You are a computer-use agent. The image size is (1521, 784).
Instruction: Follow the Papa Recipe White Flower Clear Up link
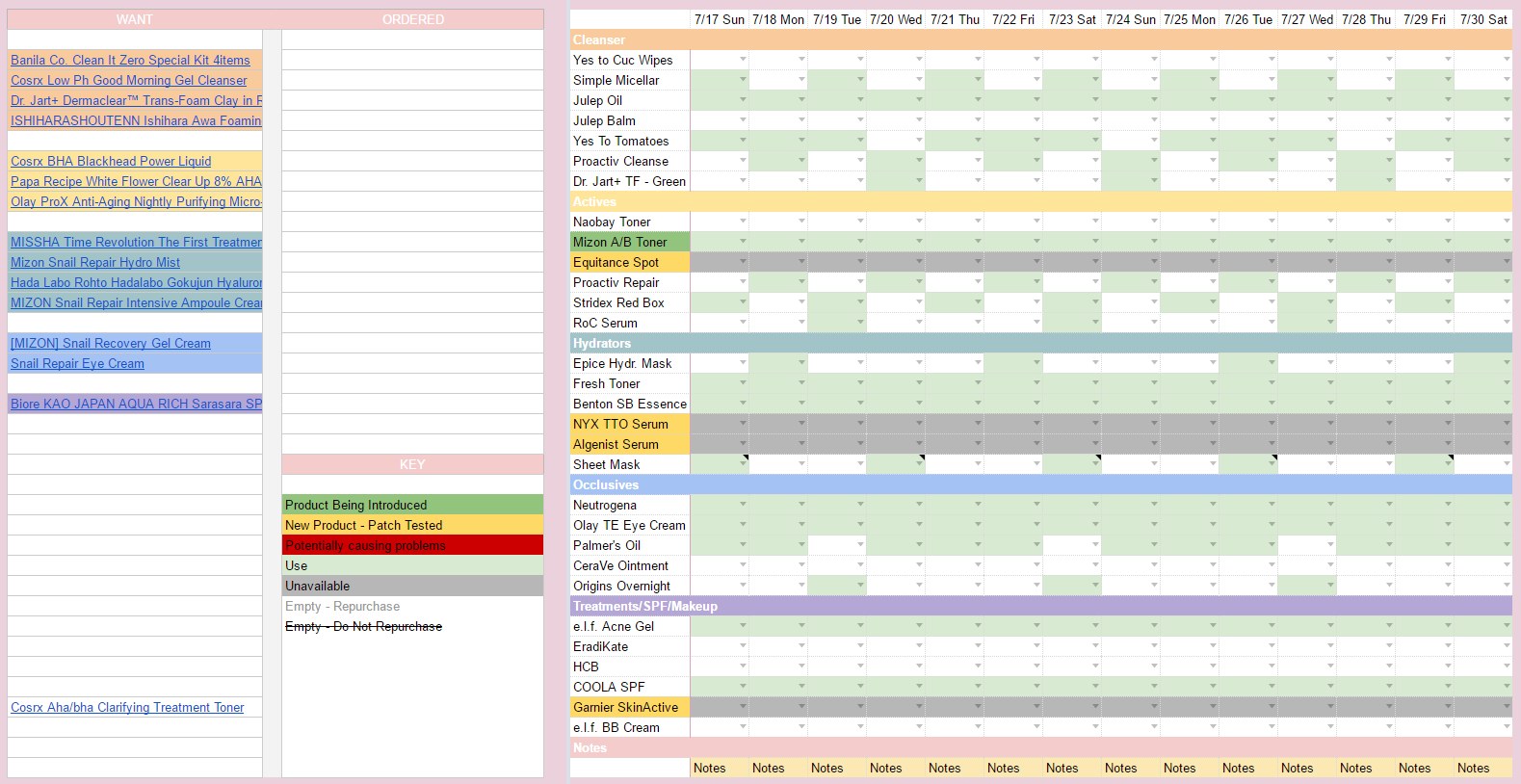click(x=136, y=181)
